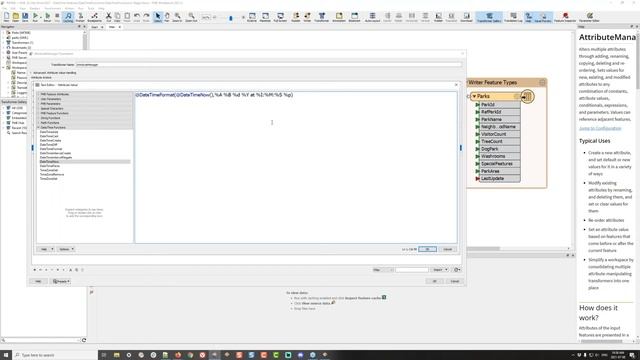Click the Parameter Editor toolbar icon
Screen dimensions: 640x360
pos(589,17)
